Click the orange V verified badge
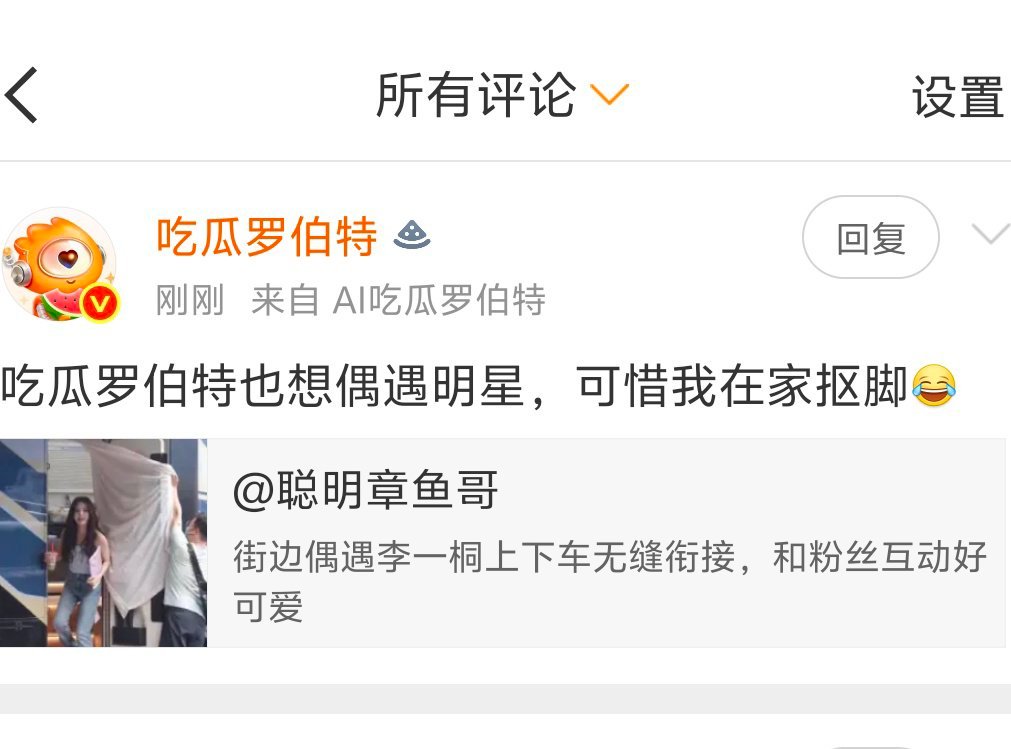1011x749 pixels. point(100,303)
